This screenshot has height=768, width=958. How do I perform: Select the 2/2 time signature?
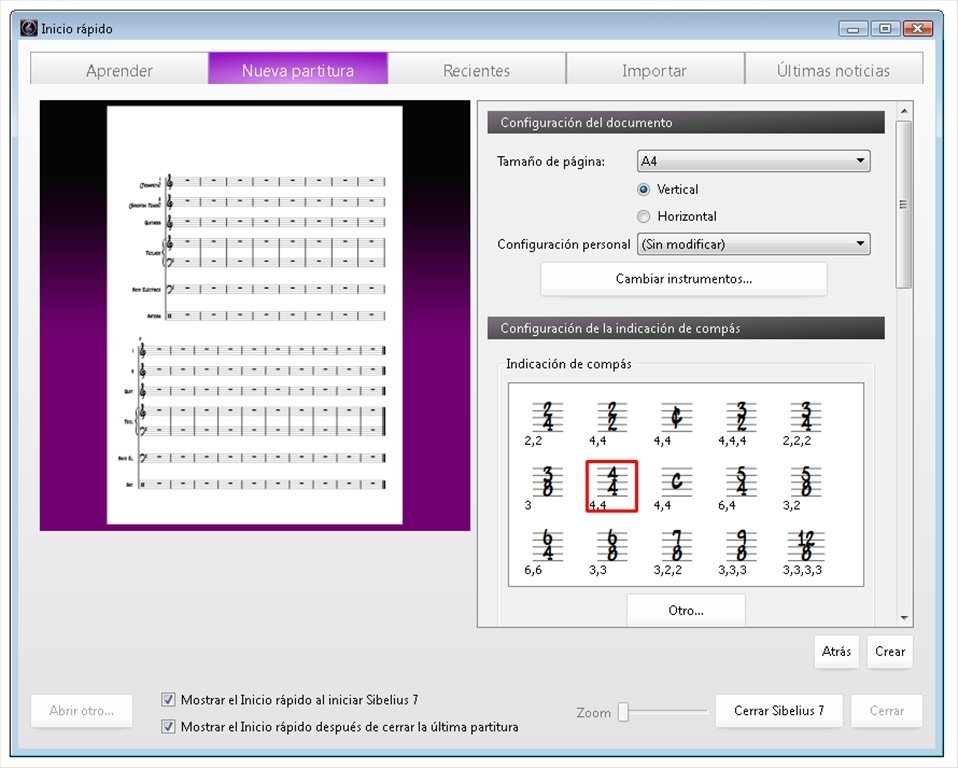[x=612, y=417]
